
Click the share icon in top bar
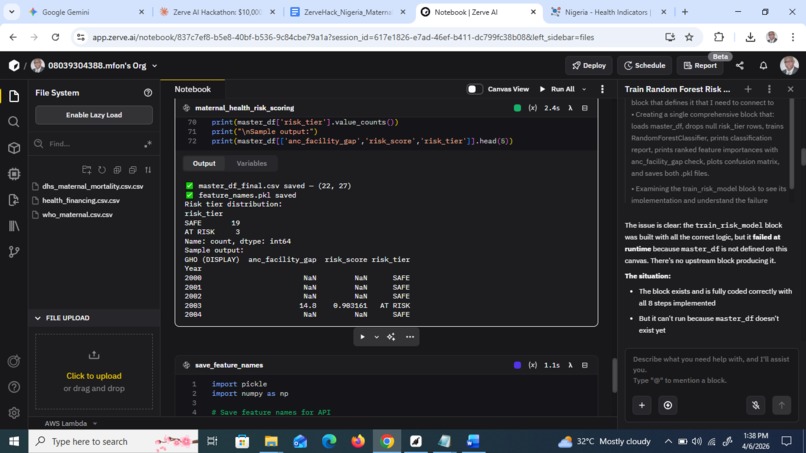pos(739,66)
